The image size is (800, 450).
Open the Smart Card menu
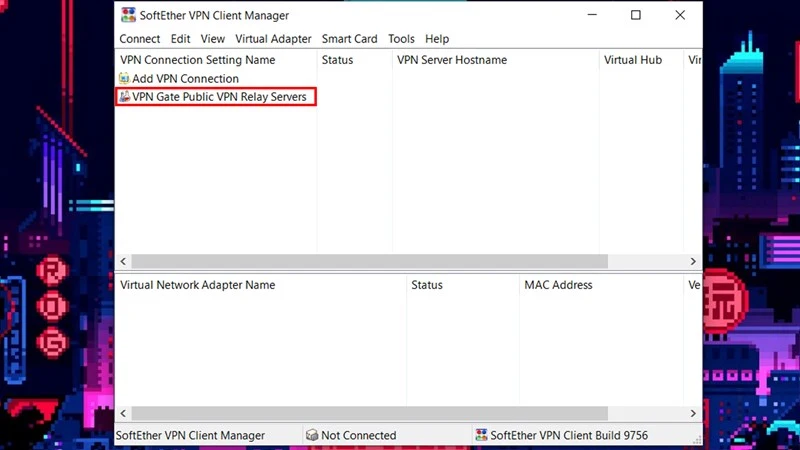pyautogui.click(x=349, y=39)
